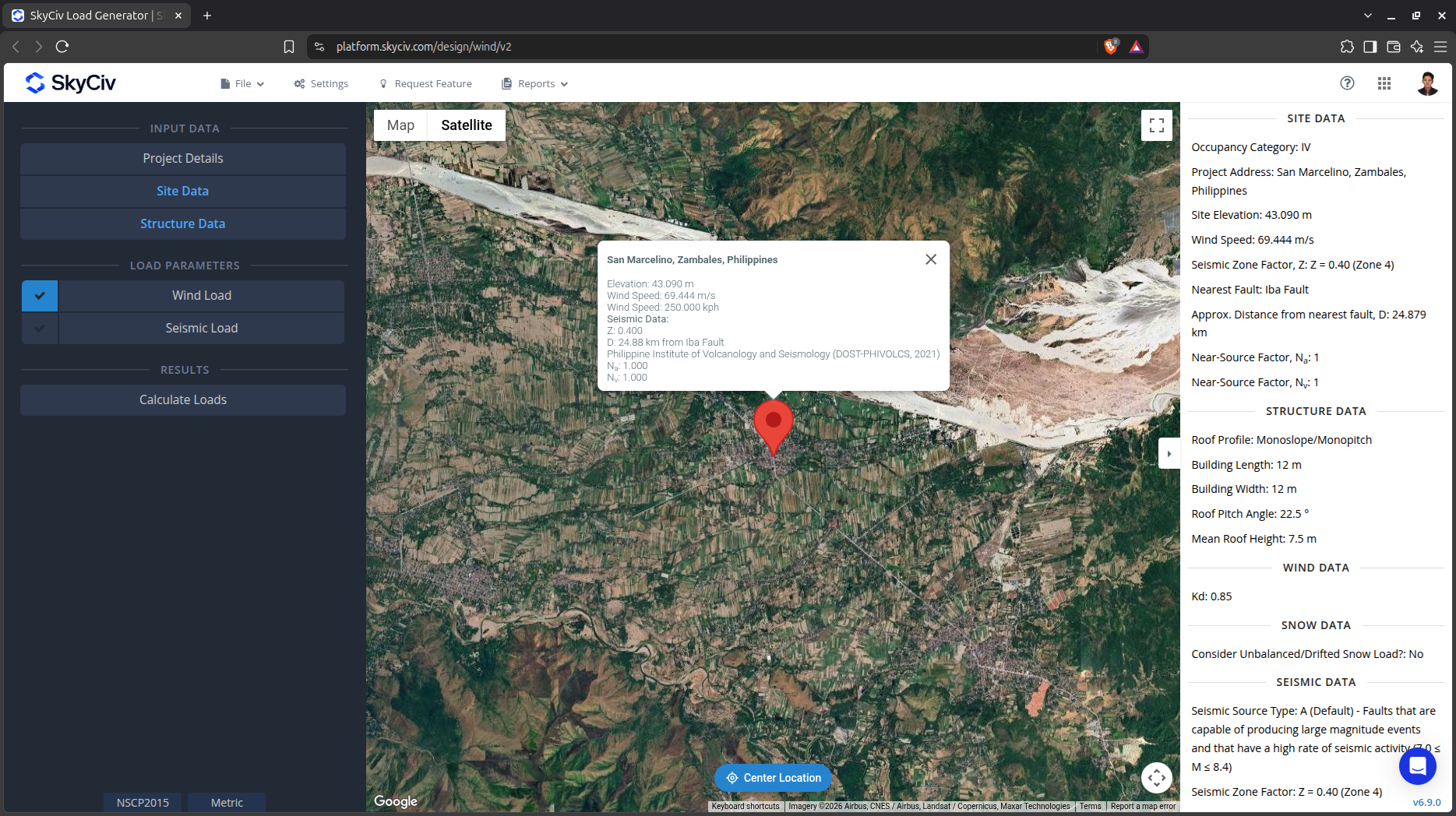1456x816 pixels.
Task: Open browser hamburger menu
Action: point(1440,47)
